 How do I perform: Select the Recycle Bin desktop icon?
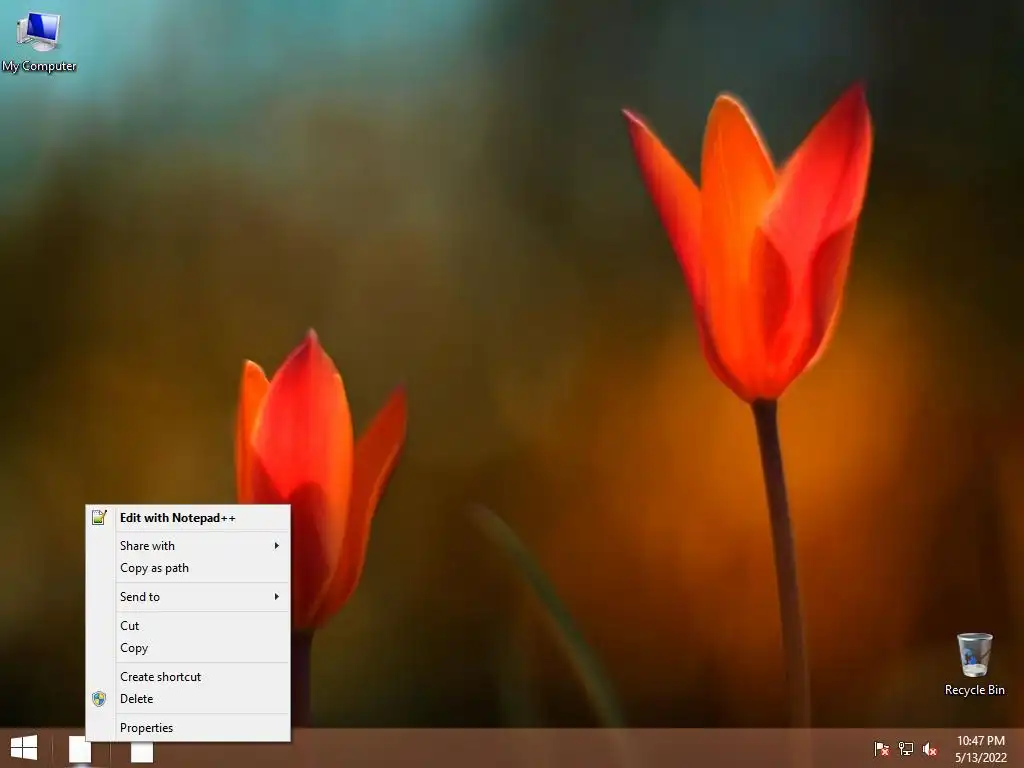(974, 664)
